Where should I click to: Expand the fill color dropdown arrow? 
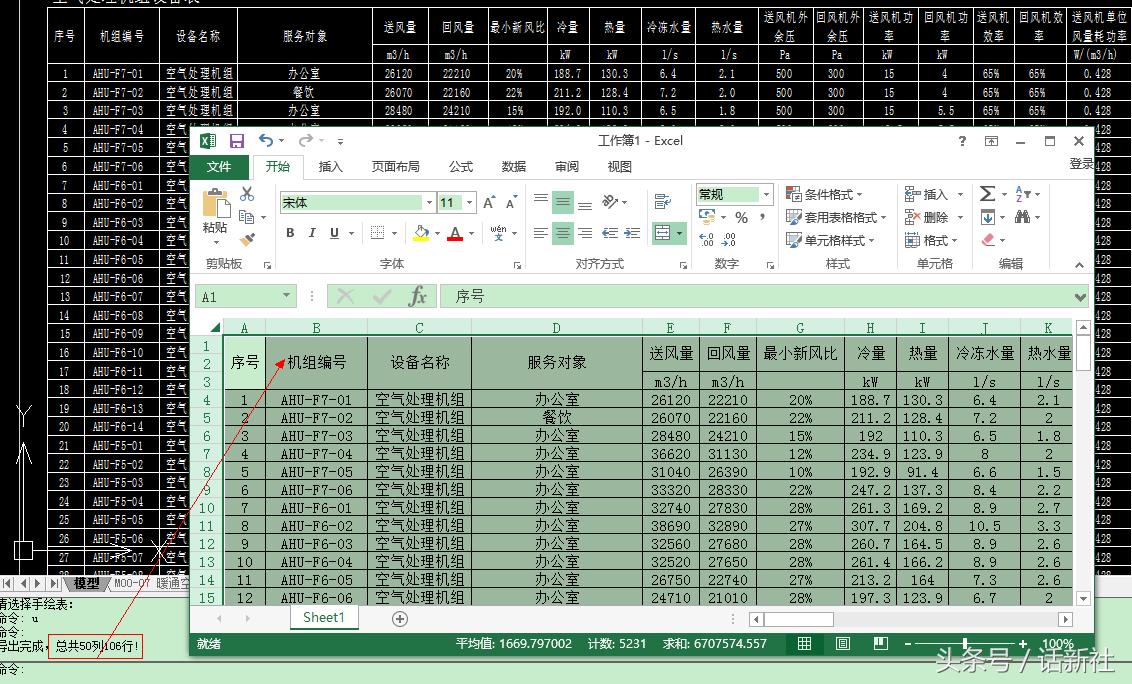437,232
